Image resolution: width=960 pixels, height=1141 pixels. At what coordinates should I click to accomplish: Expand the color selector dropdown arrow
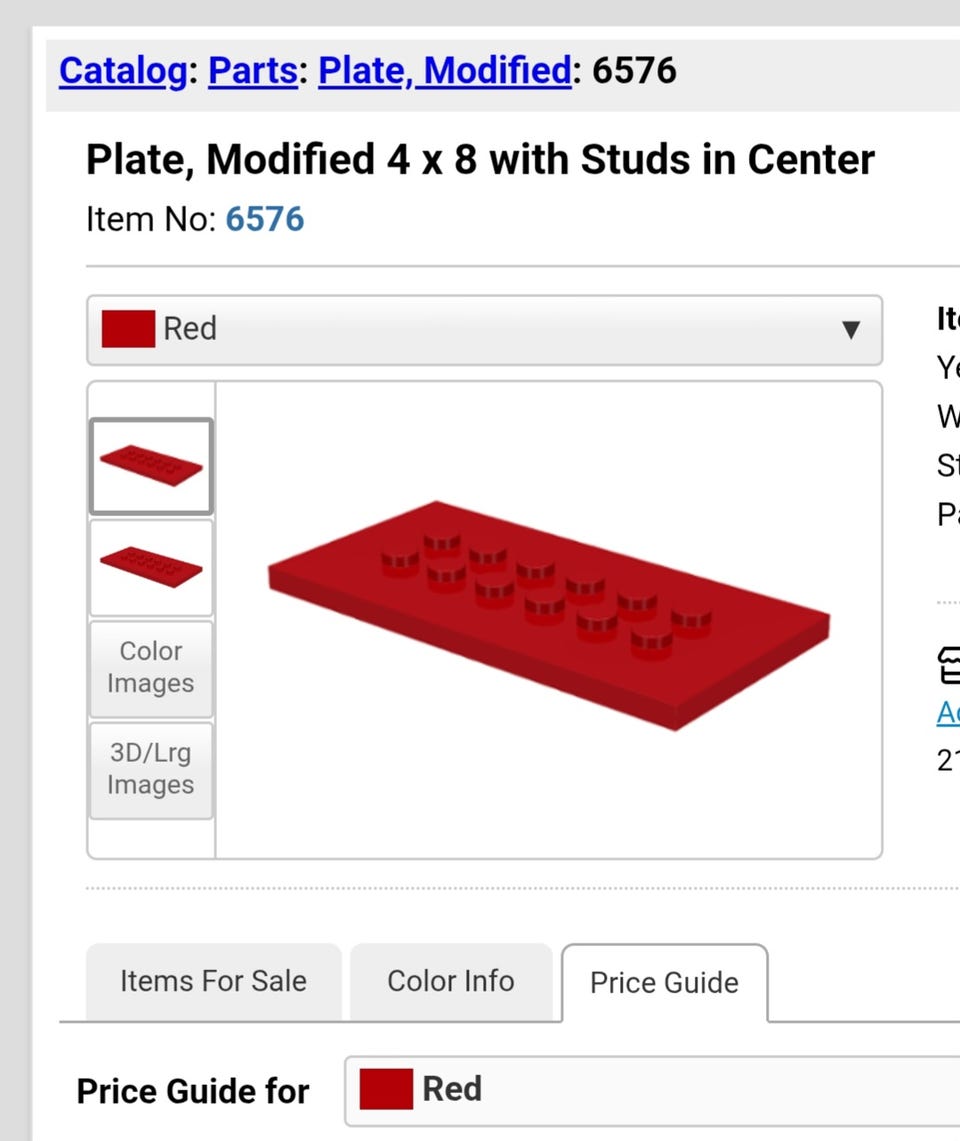click(850, 330)
